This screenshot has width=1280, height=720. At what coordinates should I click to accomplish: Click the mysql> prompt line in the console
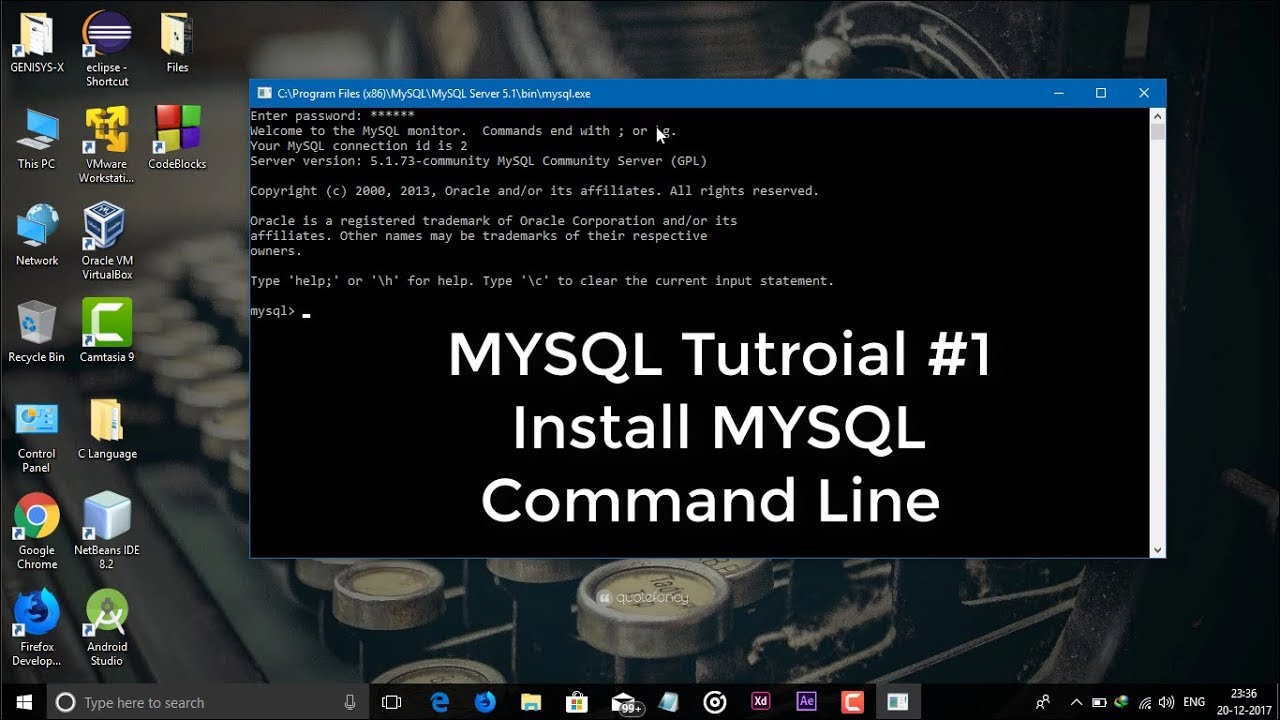(280, 311)
